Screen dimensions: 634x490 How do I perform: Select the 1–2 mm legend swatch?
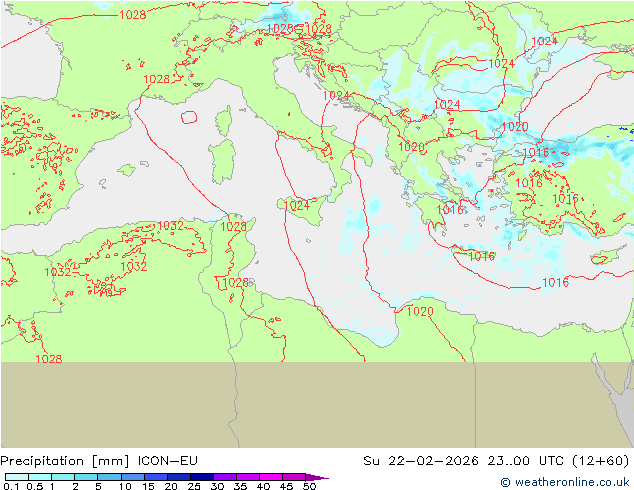63,477
